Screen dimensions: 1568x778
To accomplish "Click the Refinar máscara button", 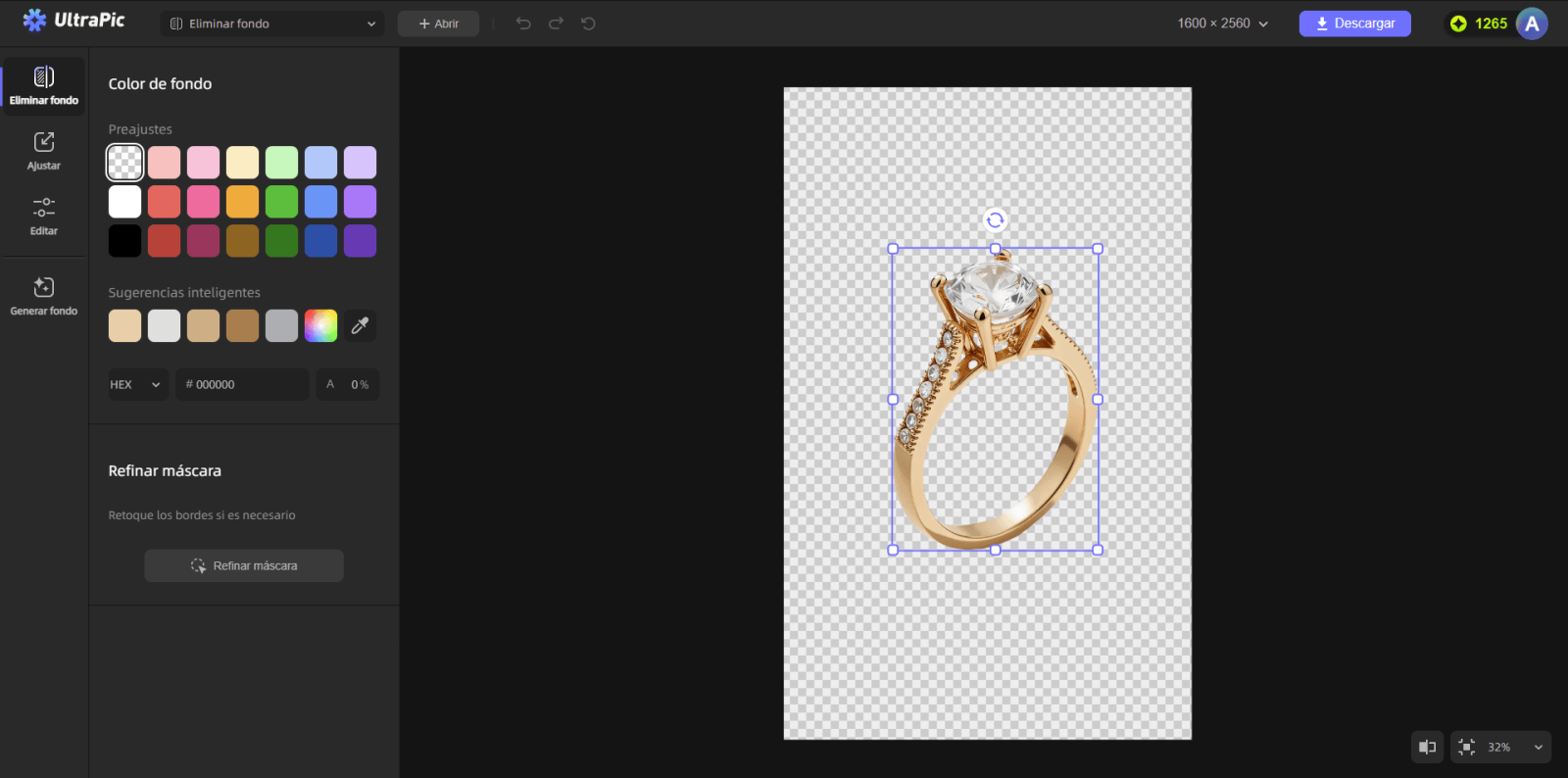I will 244,565.
